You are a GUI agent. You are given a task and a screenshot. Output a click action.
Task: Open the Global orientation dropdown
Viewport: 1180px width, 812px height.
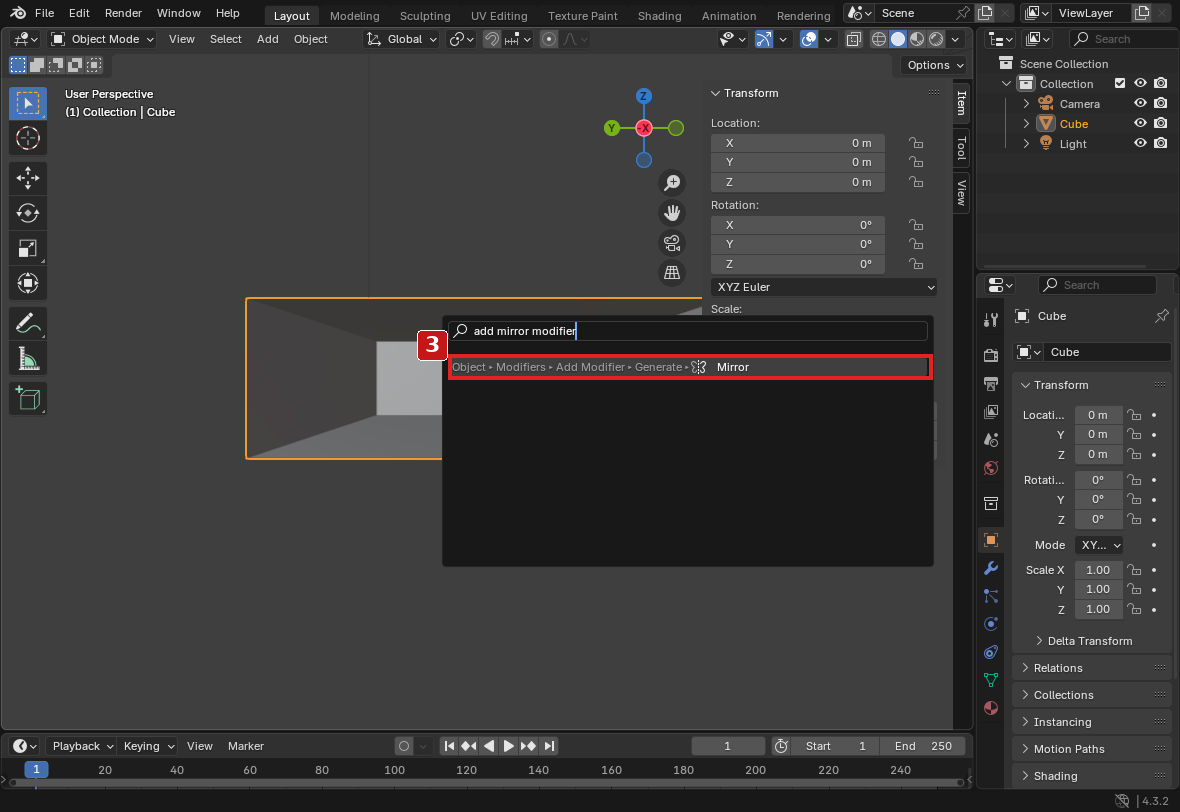(x=401, y=39)
